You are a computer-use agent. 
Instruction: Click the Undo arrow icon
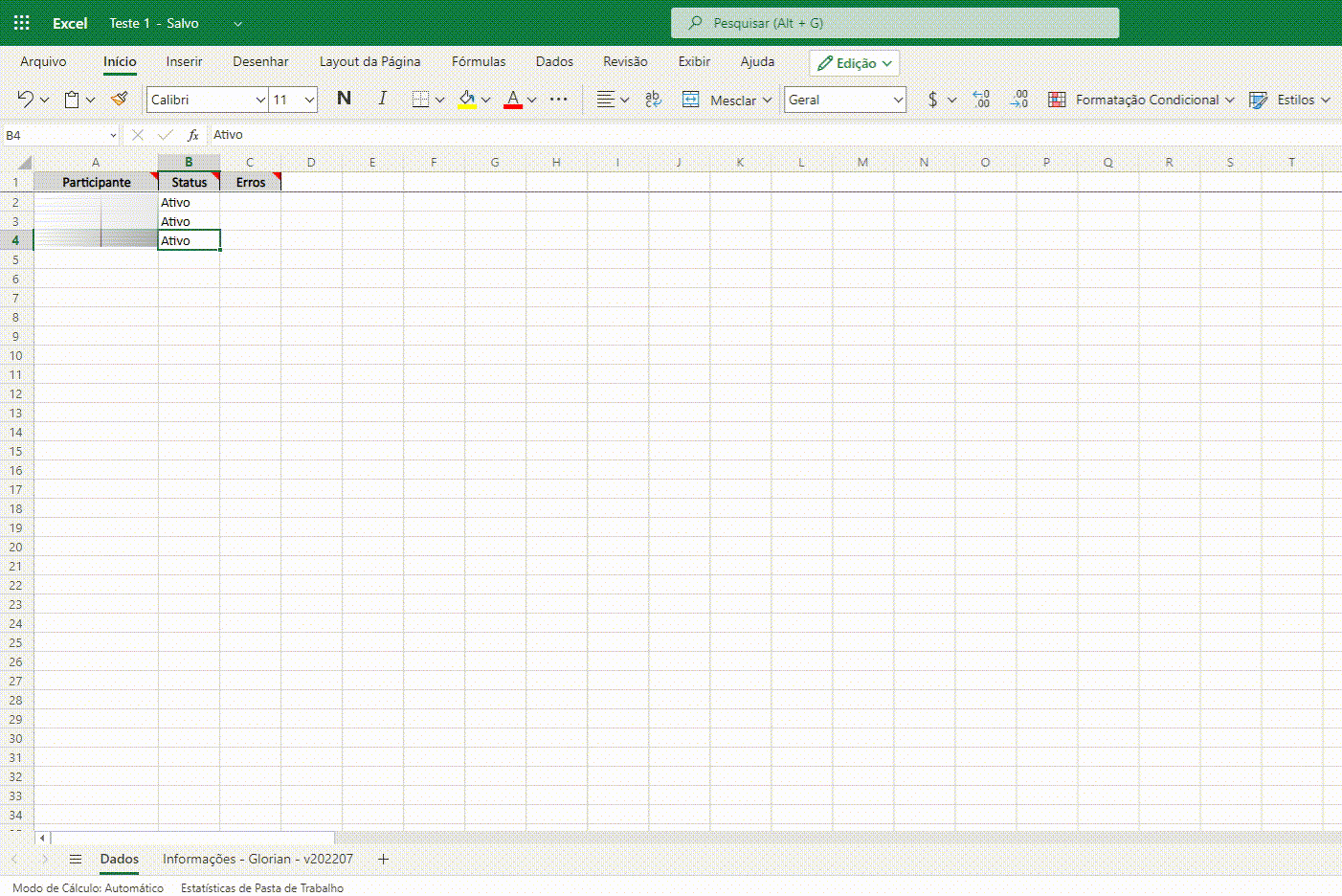tap(25, 100)
